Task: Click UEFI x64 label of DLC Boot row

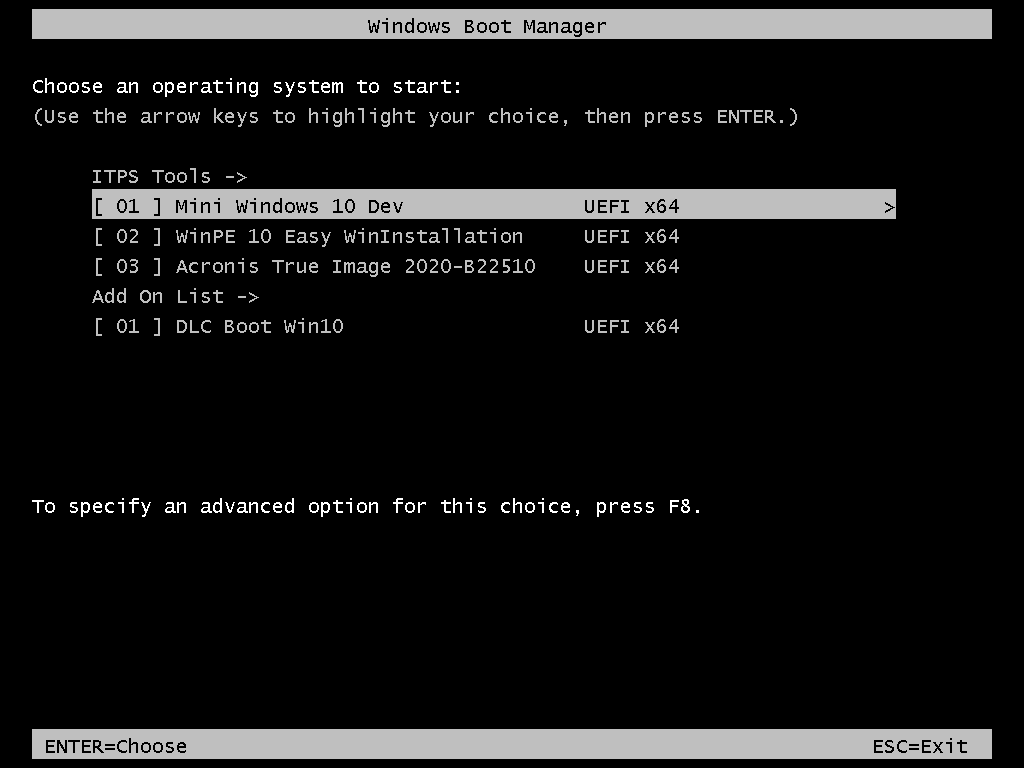Action: click(632, 327)
